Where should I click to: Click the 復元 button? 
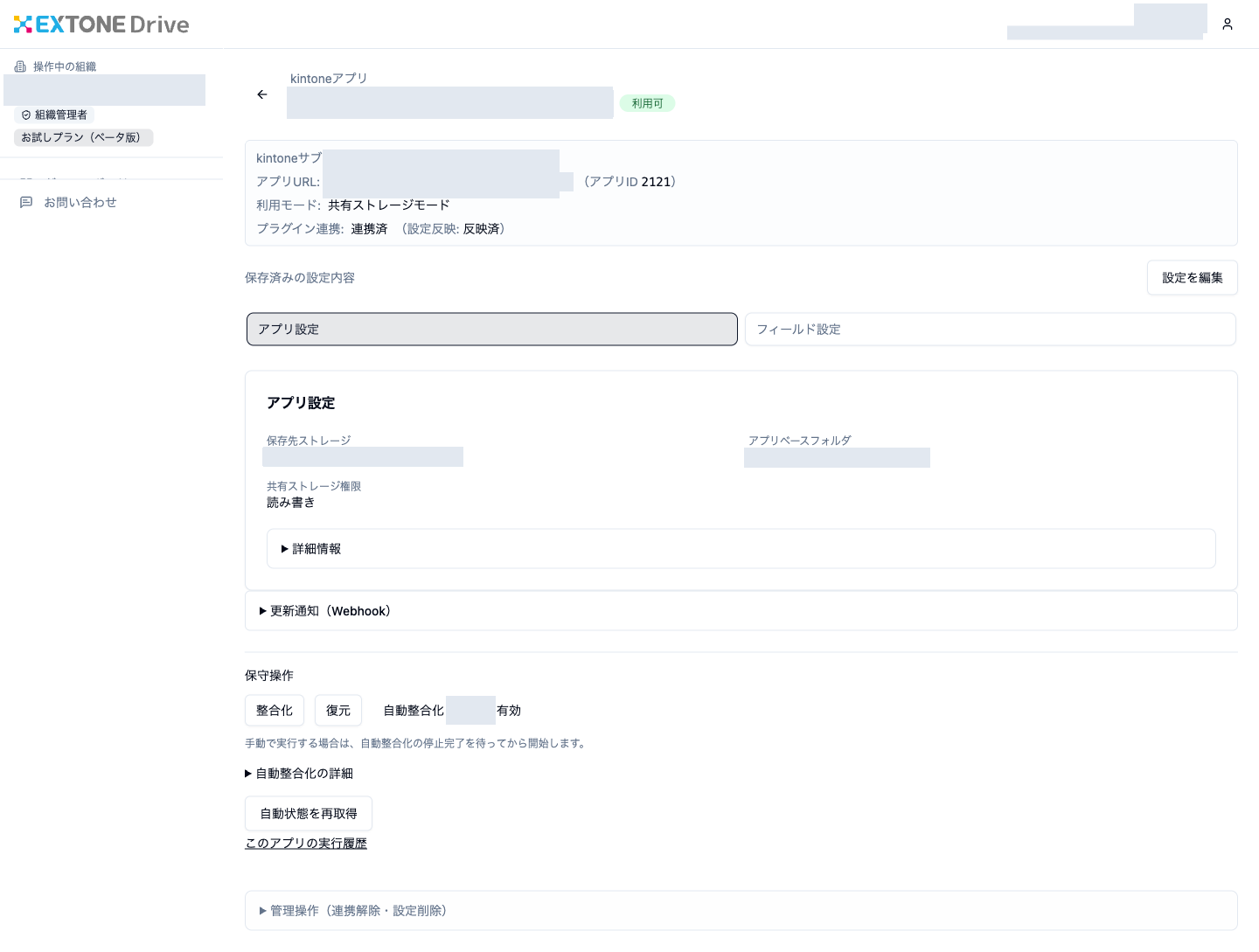(x=338, y=711)
